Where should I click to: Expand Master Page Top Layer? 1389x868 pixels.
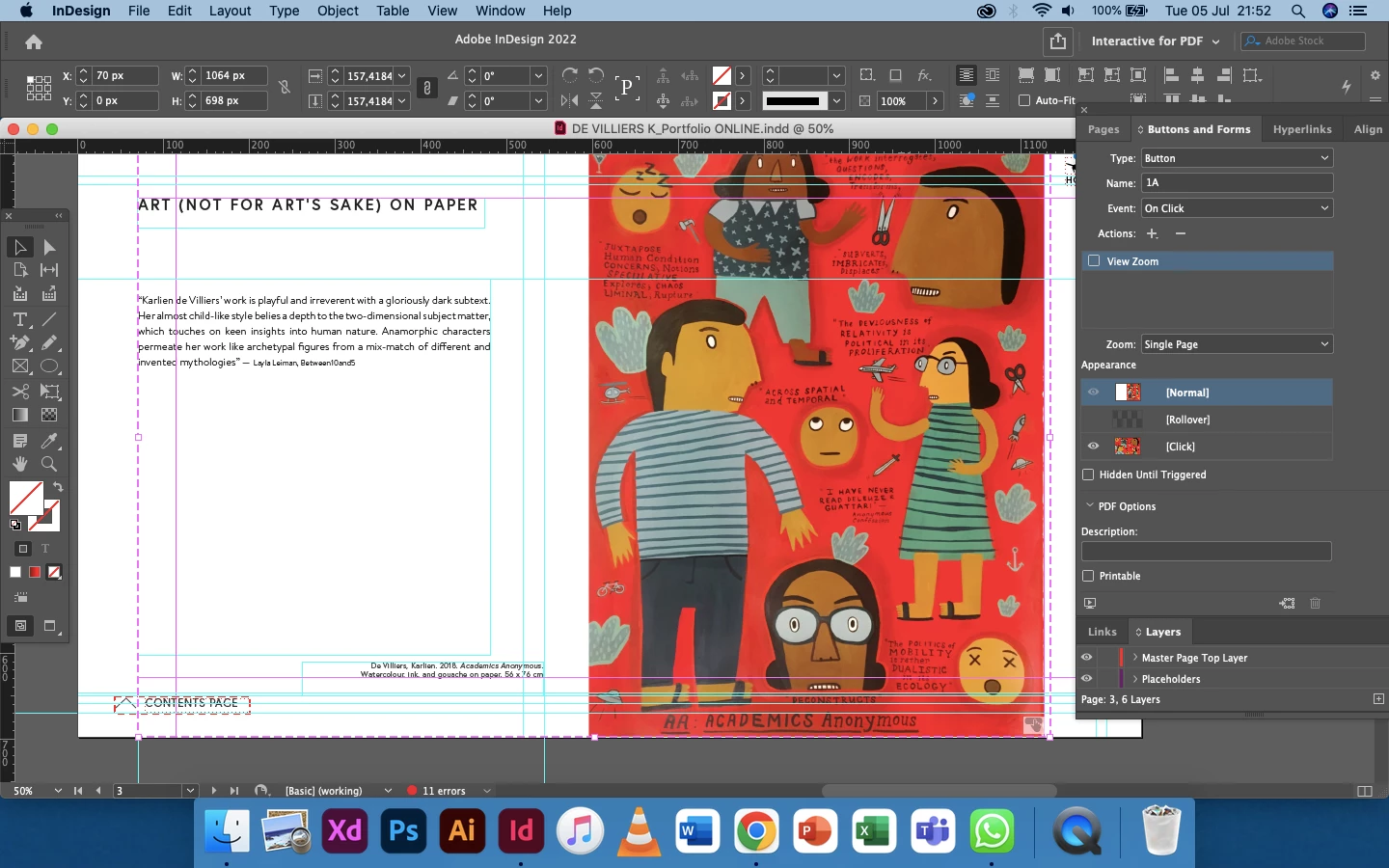(x=1135, y=658)
